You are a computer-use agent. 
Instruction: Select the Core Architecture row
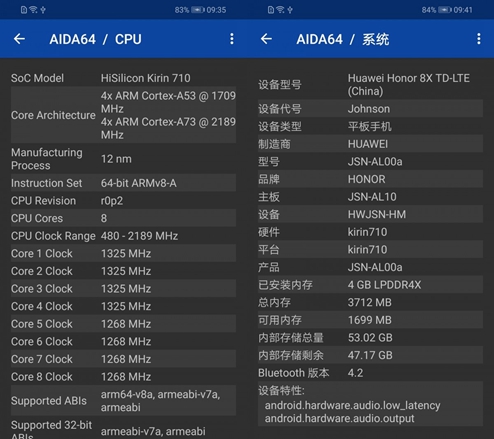[123, 115]
